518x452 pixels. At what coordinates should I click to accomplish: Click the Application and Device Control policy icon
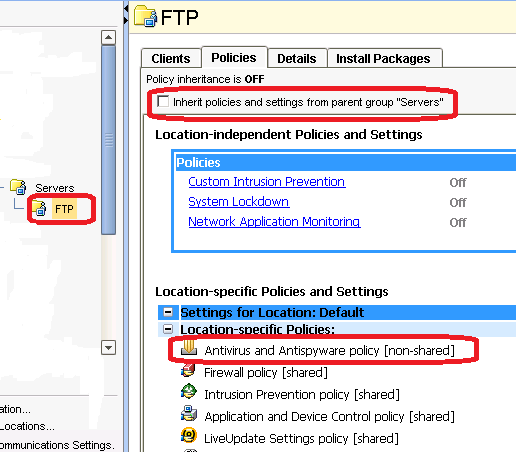click(189, 413)
